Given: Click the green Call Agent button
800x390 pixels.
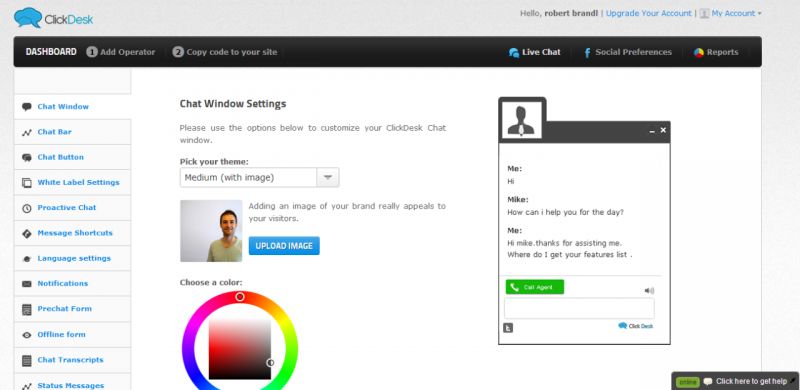Looking at the screenshot, I should click(535, 287).
